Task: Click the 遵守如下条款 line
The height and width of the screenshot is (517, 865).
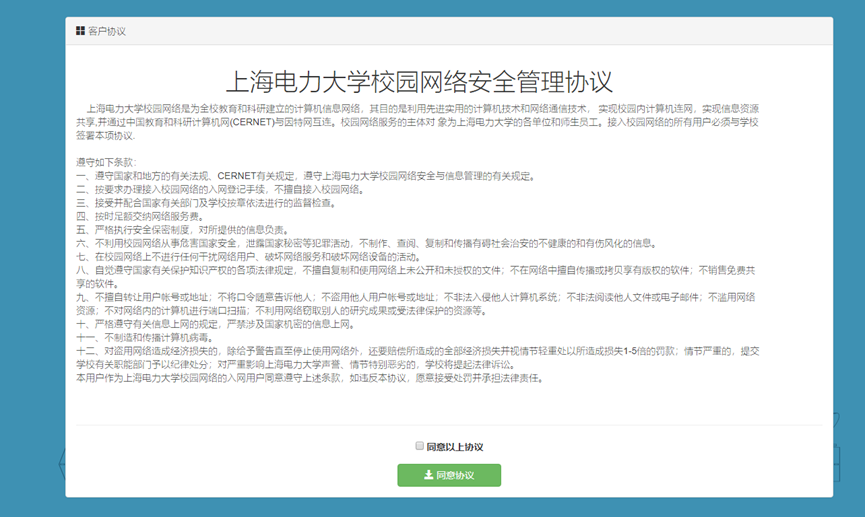Action: [105, 161]
